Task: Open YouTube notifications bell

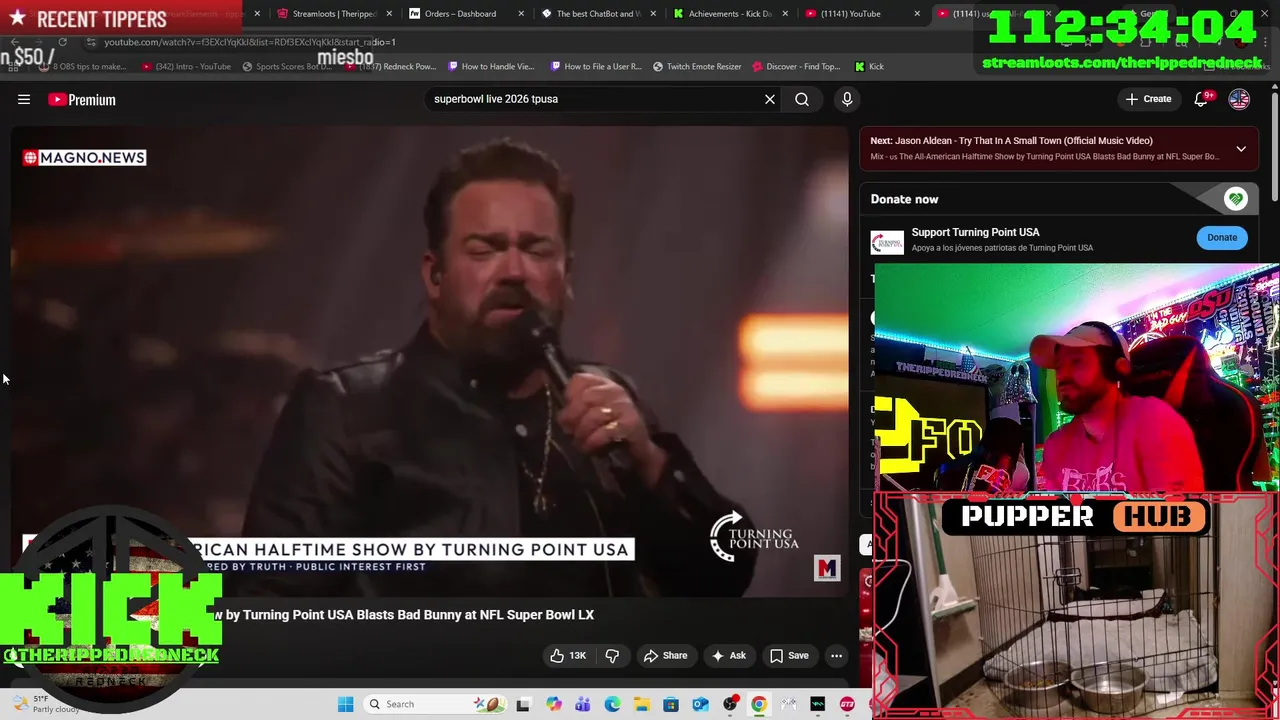Action: tap(1203, 99)
